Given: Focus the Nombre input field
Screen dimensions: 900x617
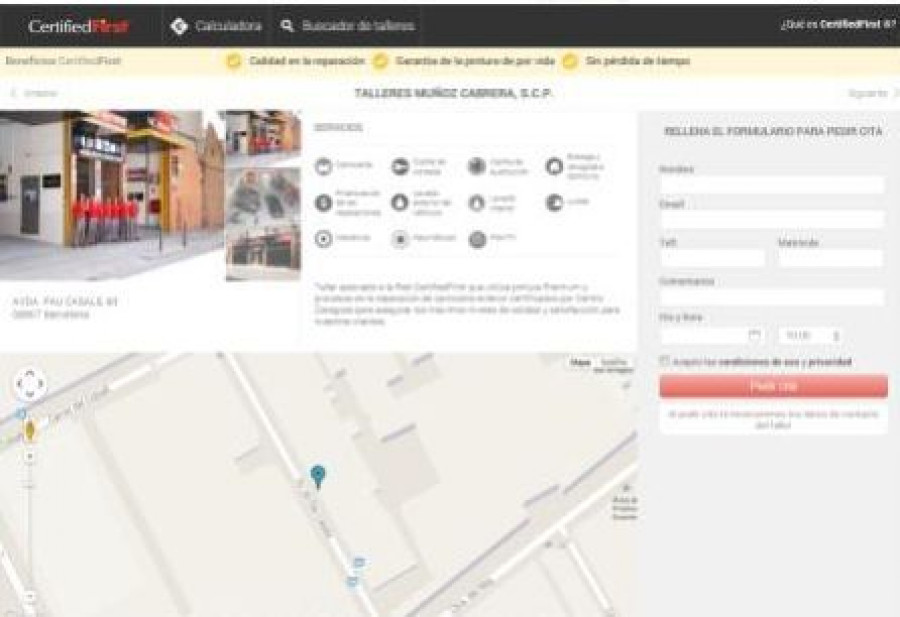Looking at the screenshot, I should tap(773, 184).
